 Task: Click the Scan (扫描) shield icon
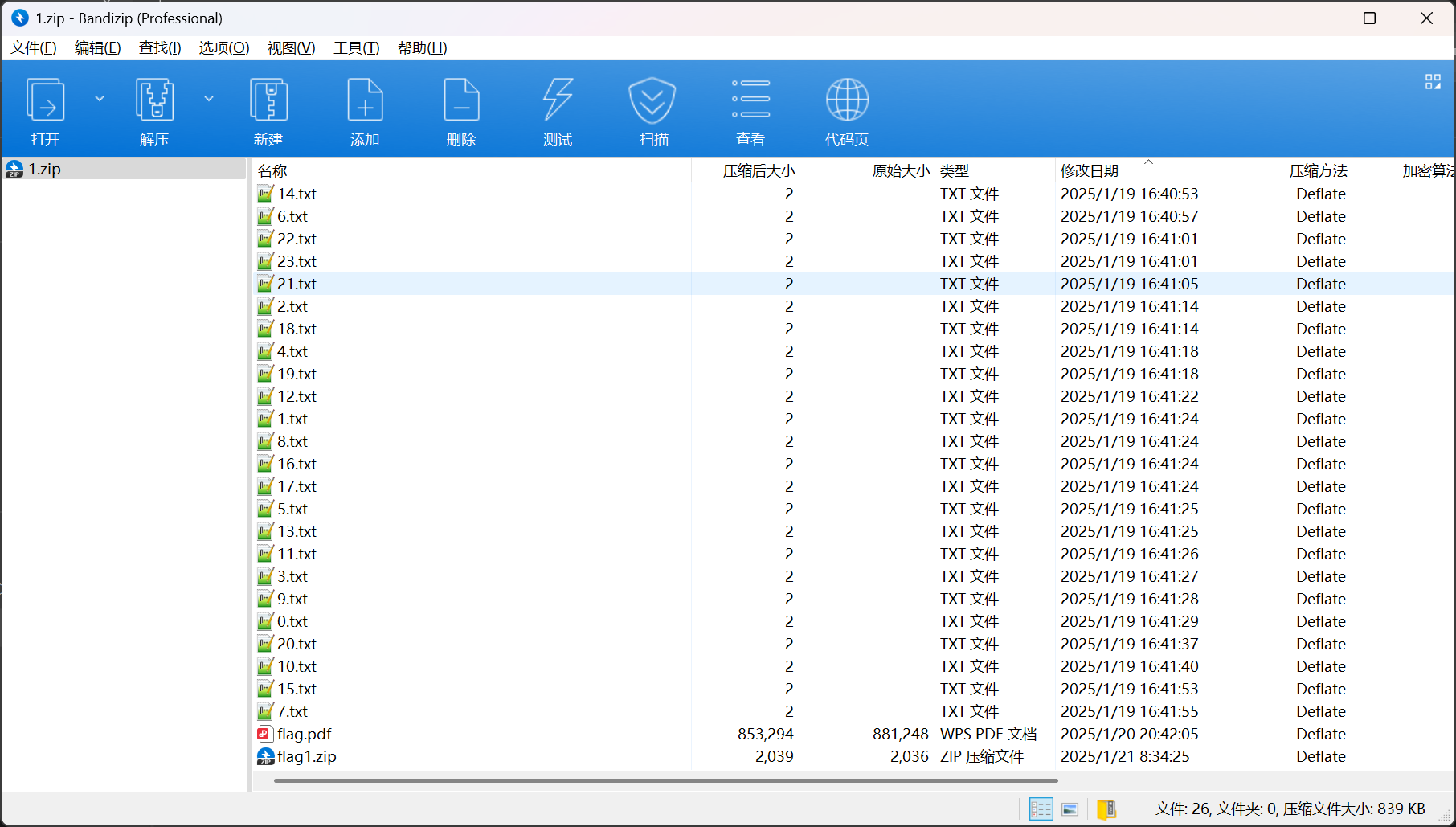point(652,100)
